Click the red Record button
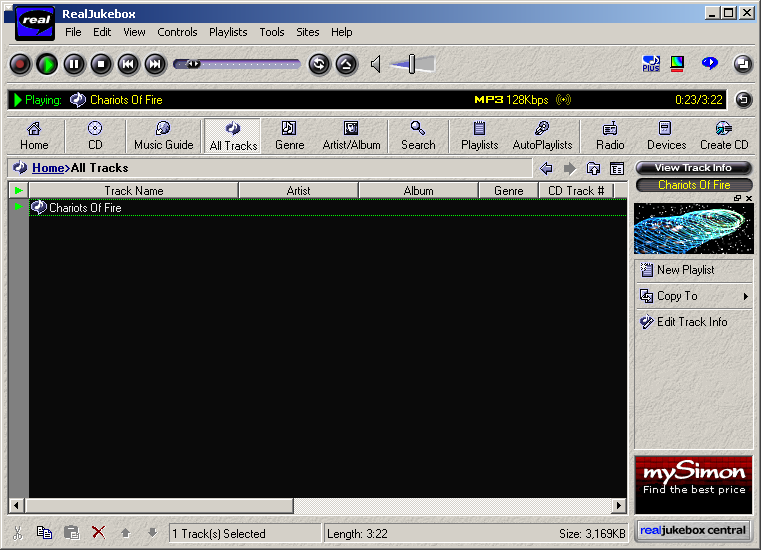 coord(20,64)
